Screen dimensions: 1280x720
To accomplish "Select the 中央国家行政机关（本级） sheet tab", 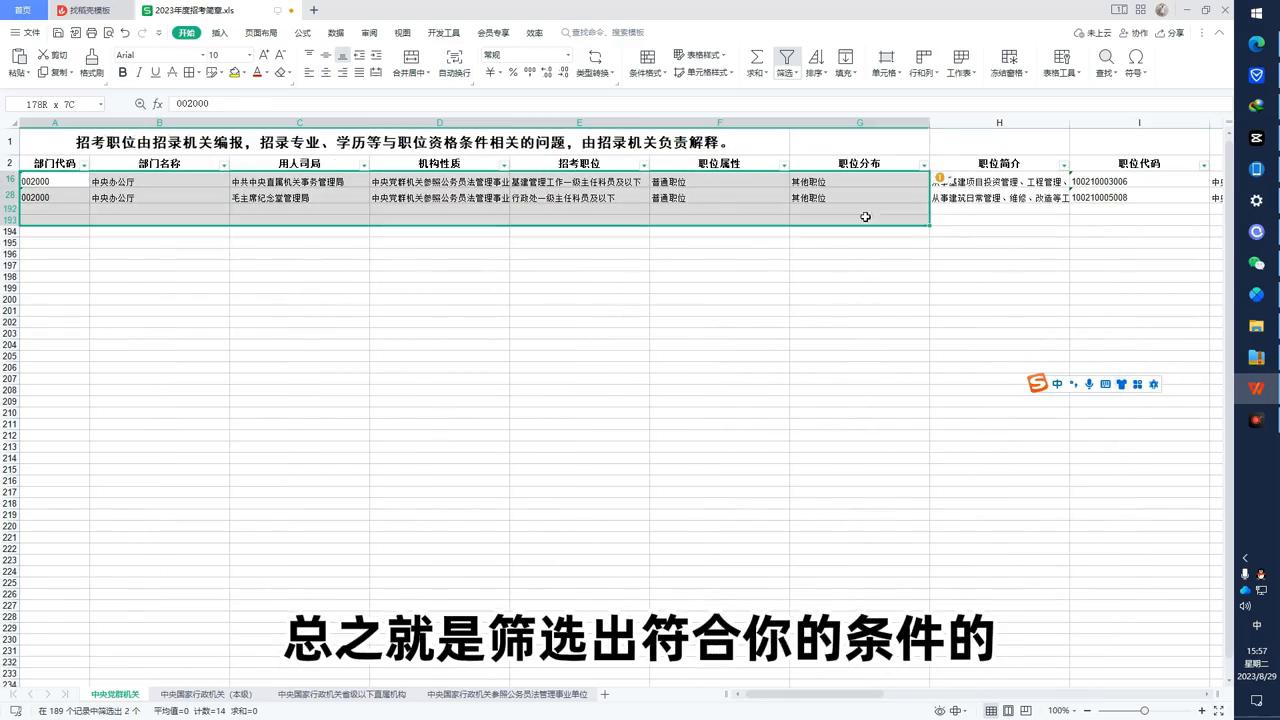I will pyautogui.click(x=204, y=694).
